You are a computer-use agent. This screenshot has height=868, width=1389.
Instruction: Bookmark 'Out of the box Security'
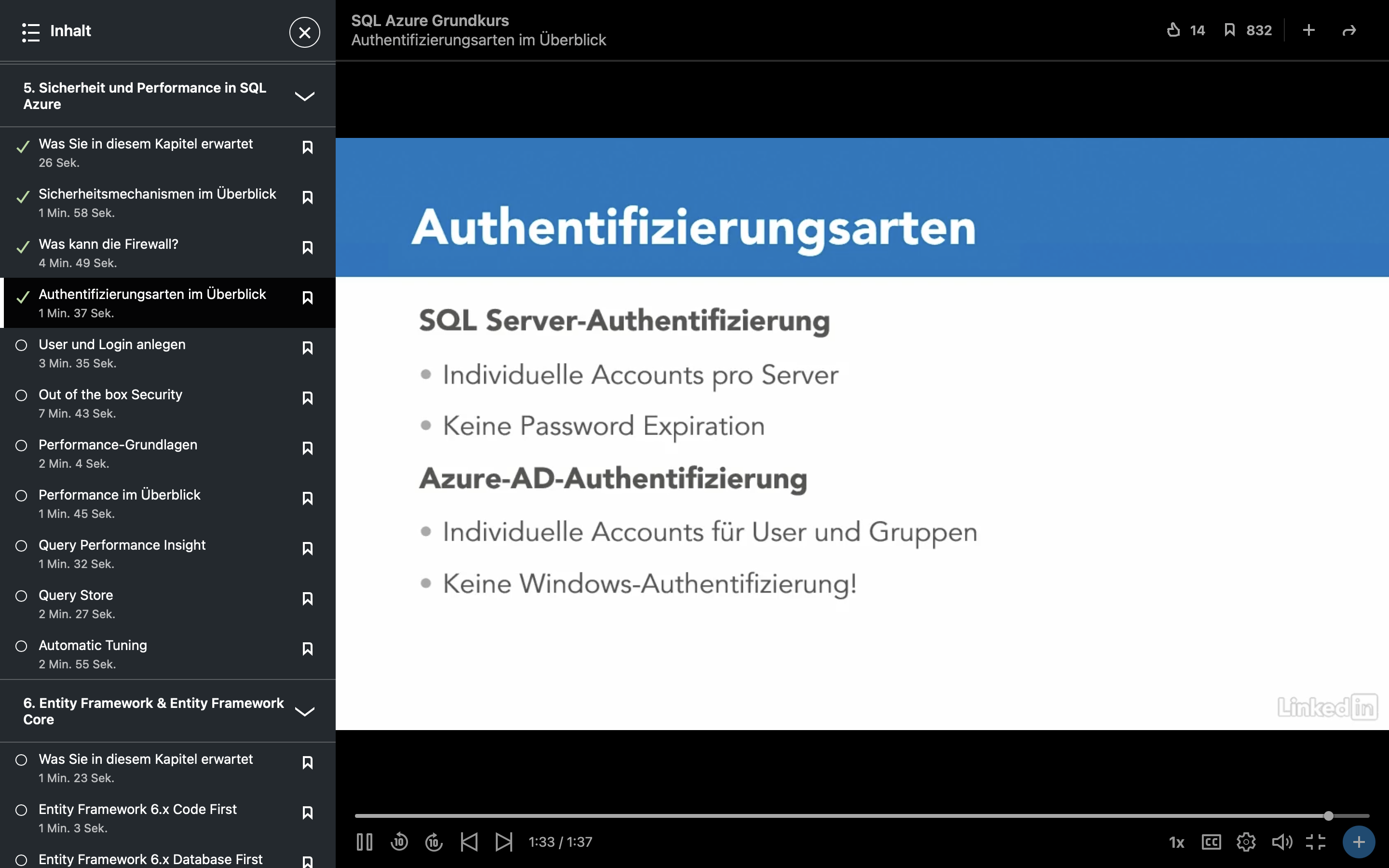tap(308, 398)
